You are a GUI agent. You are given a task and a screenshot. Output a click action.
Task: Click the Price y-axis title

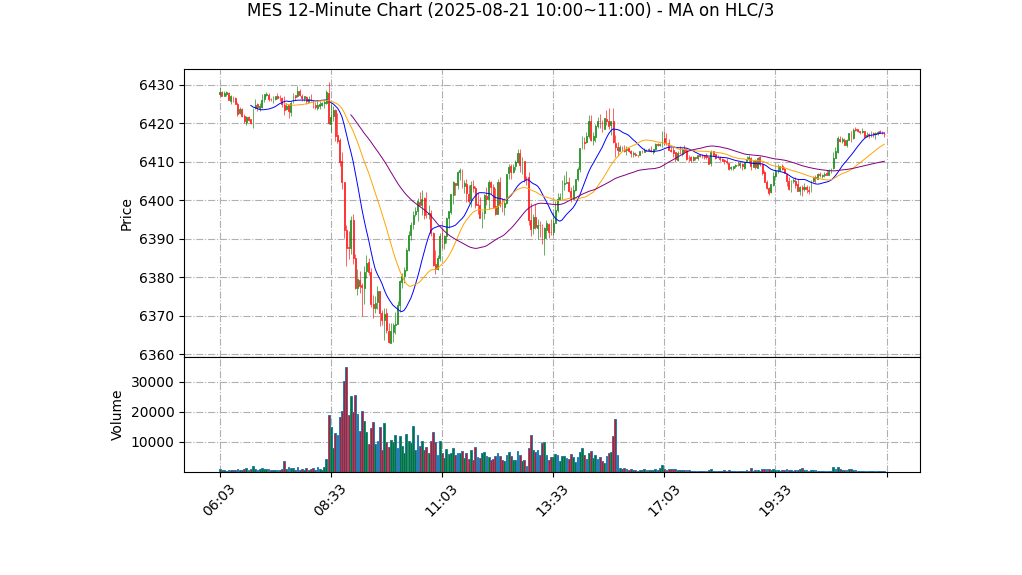126,215
